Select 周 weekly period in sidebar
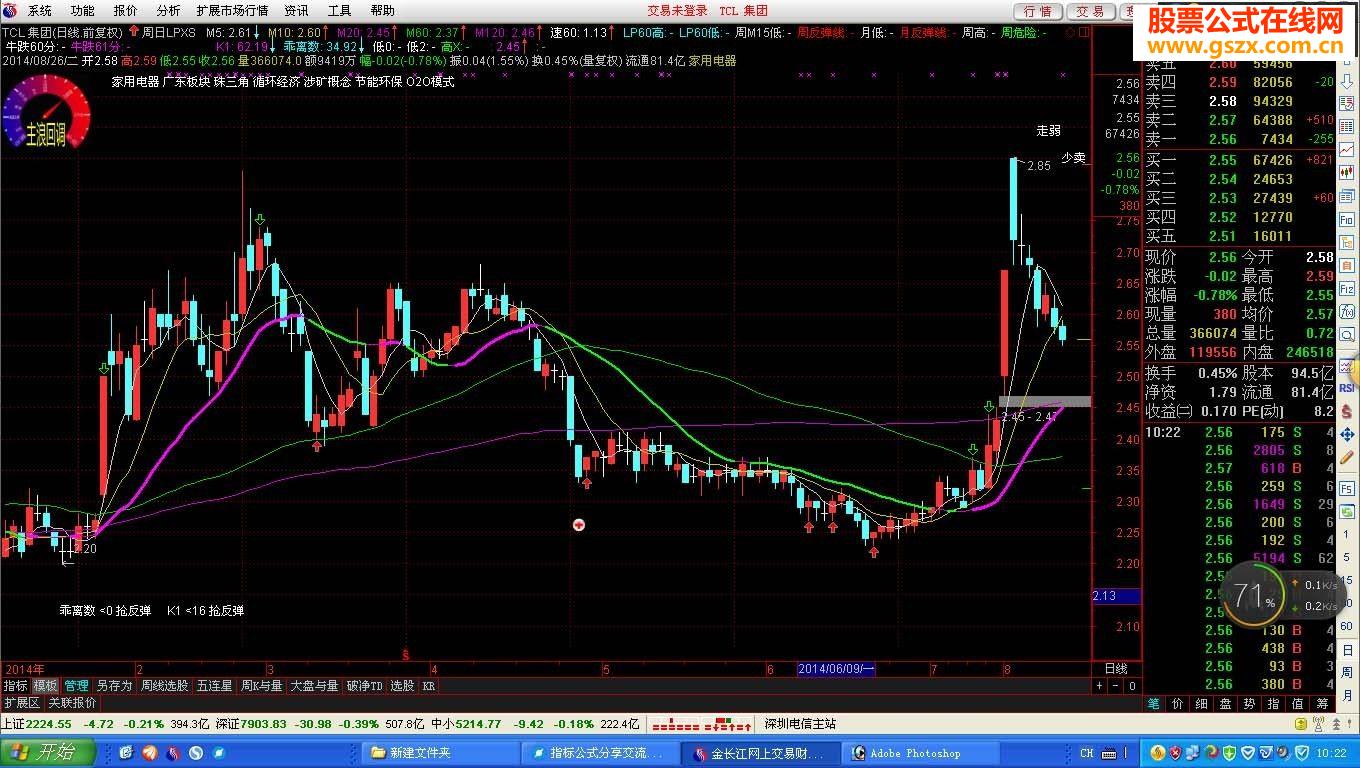Viewport: 1360px width, 768px height. point(1347,673)
